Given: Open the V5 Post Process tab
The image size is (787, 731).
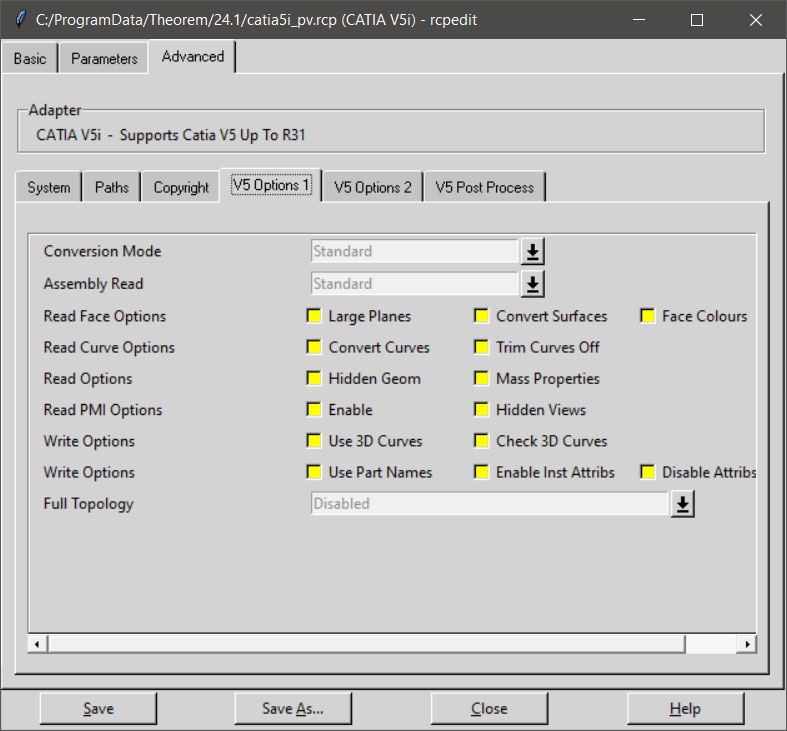Looking at the screenshot, I should (484, 187).
